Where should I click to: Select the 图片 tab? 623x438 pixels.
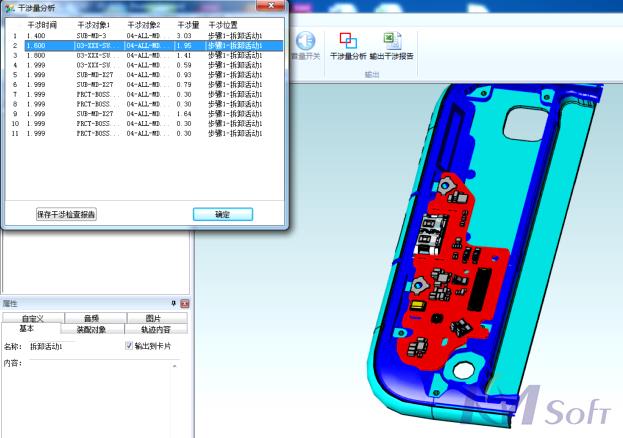tap(153, 318)
